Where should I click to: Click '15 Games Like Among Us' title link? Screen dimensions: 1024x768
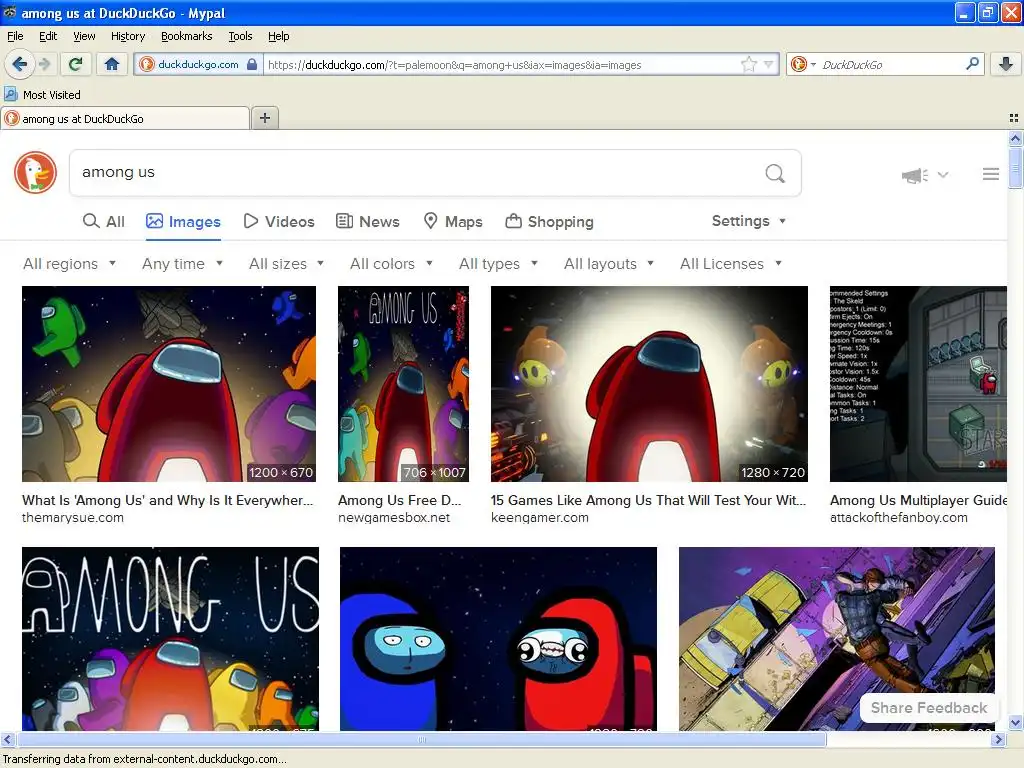[x=648, y=500]
